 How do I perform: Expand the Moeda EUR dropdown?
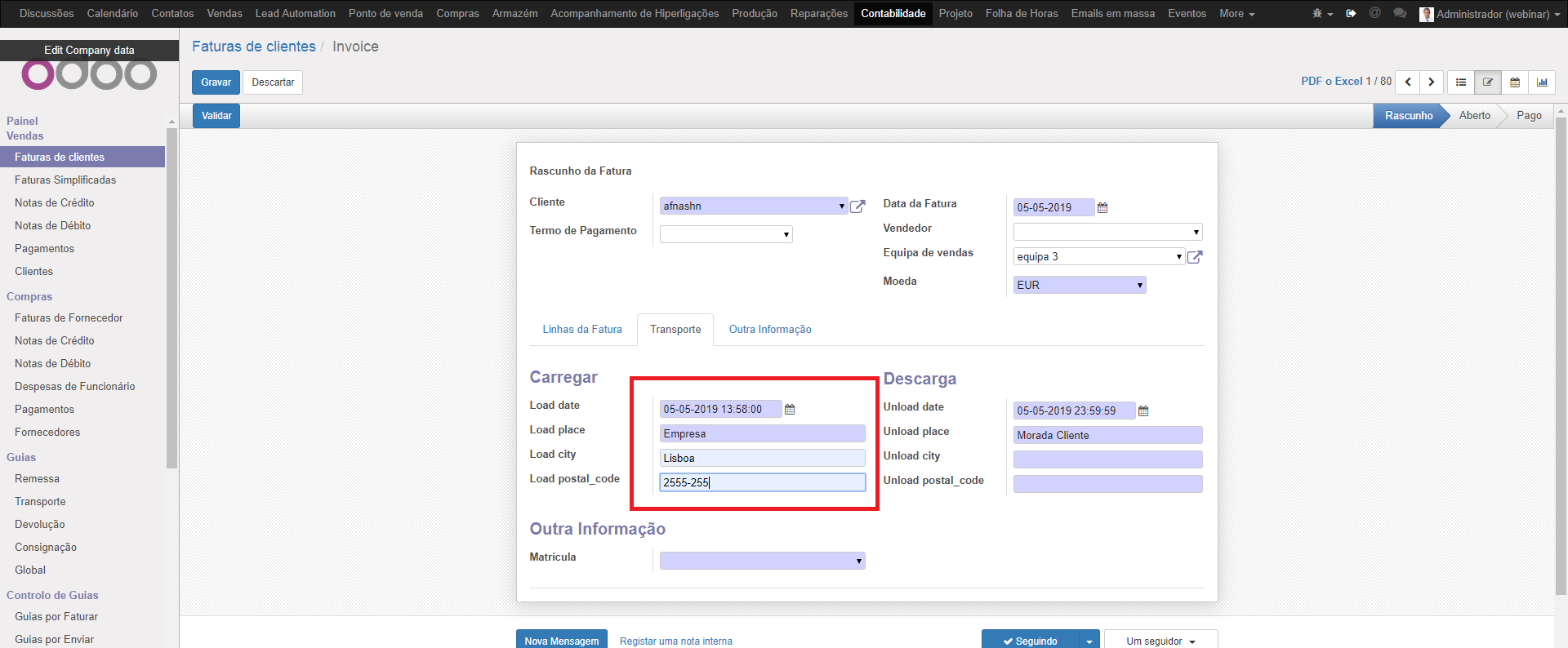pos(1139,286)
